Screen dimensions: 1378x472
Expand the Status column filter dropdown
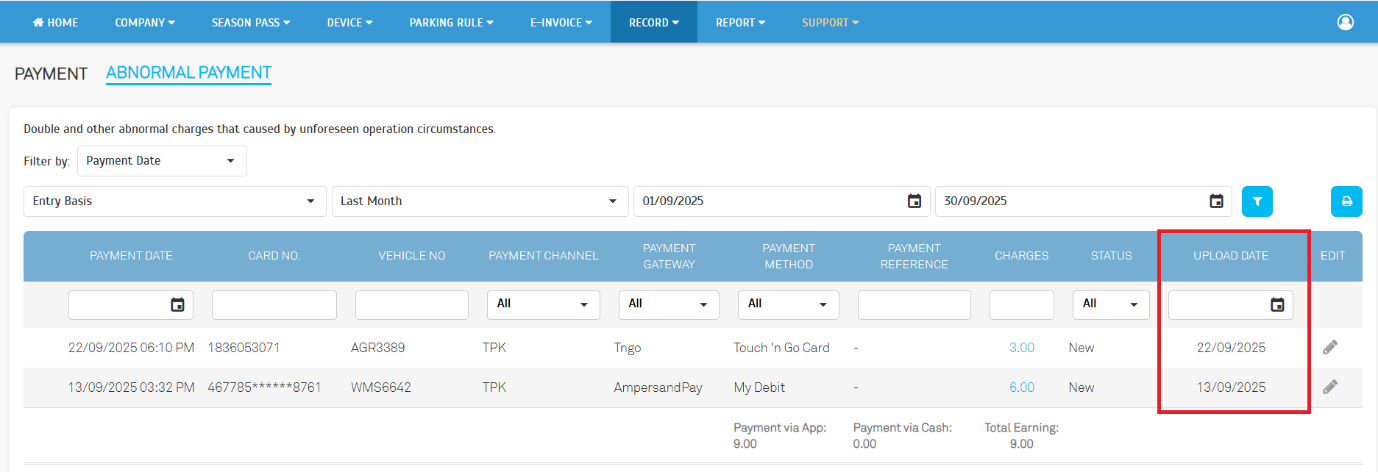click(x=1111, y=304)
